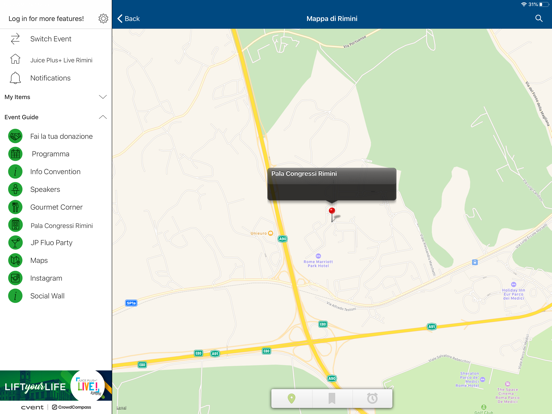Open the Juice Plus+ Live Rimini home icon
This screenshot has width=552, height=414.
(x=15, y=59)
